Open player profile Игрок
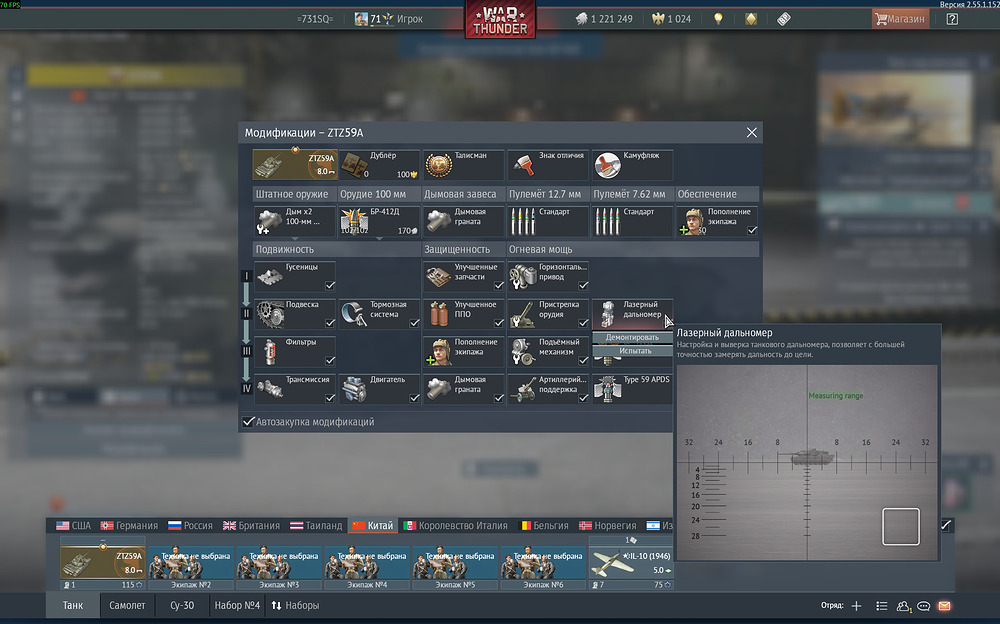1000x624 pixels. [388, 19]
